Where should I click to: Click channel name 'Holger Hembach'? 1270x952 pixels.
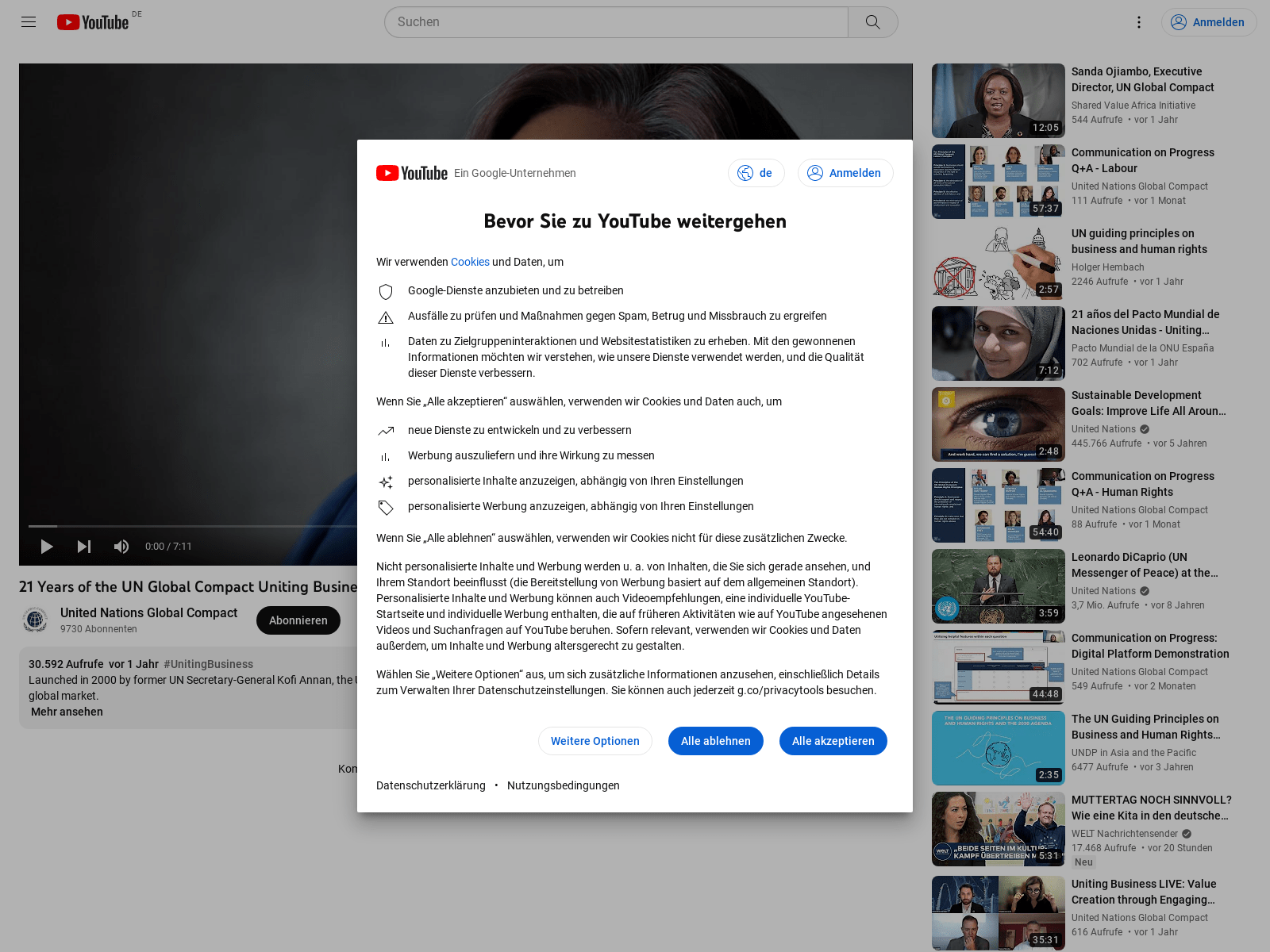point(1108,267)
